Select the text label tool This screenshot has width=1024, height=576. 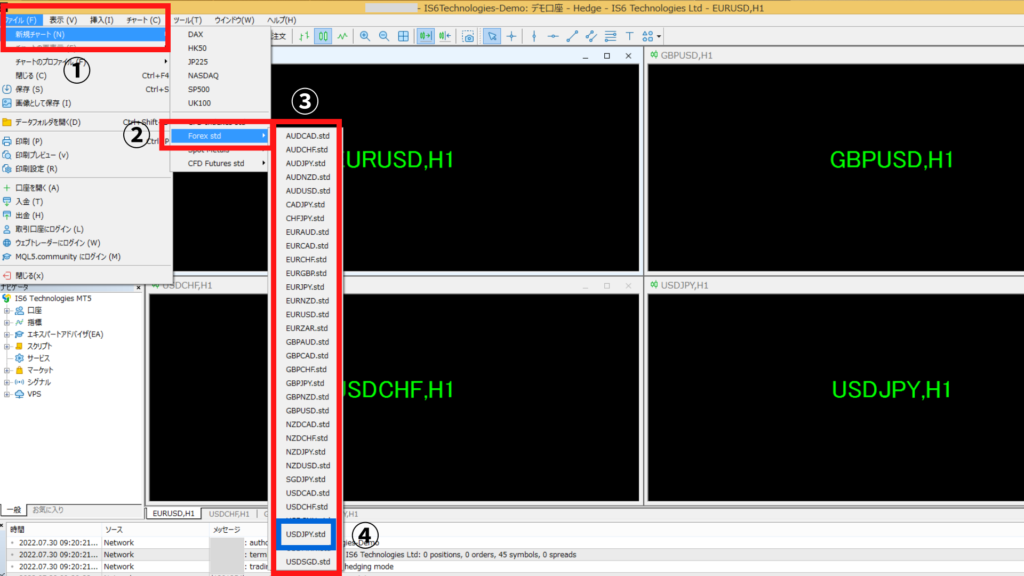coord(630,37)
